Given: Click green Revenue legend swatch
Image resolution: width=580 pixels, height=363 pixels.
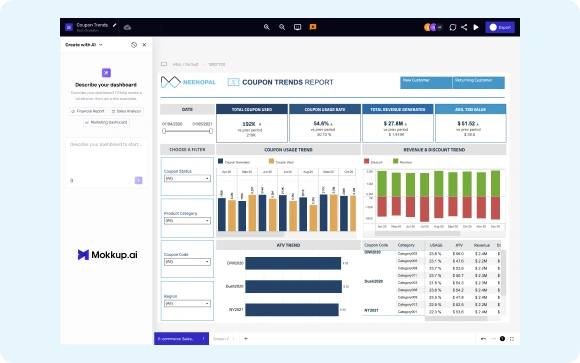Looking at the screenshot, I should point(395,161).
